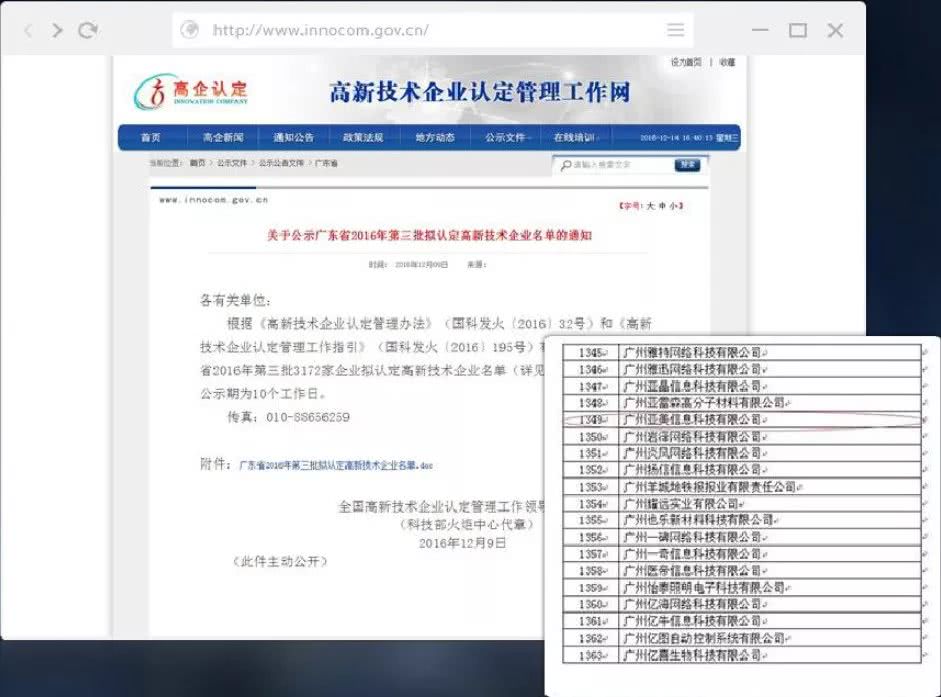The width and height of the screenshot is (941, 697).
Task: Set font size to 大
Action: tap(651, 206)
